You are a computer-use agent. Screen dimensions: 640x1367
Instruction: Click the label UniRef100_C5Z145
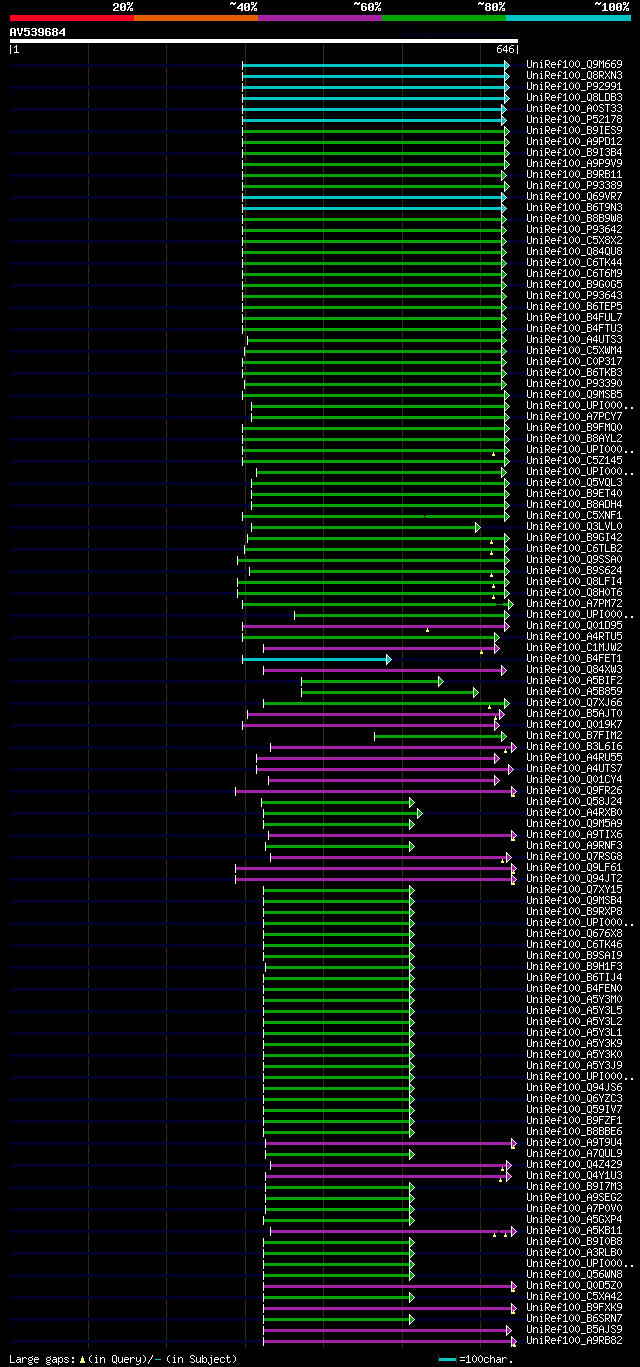[574, 461]
